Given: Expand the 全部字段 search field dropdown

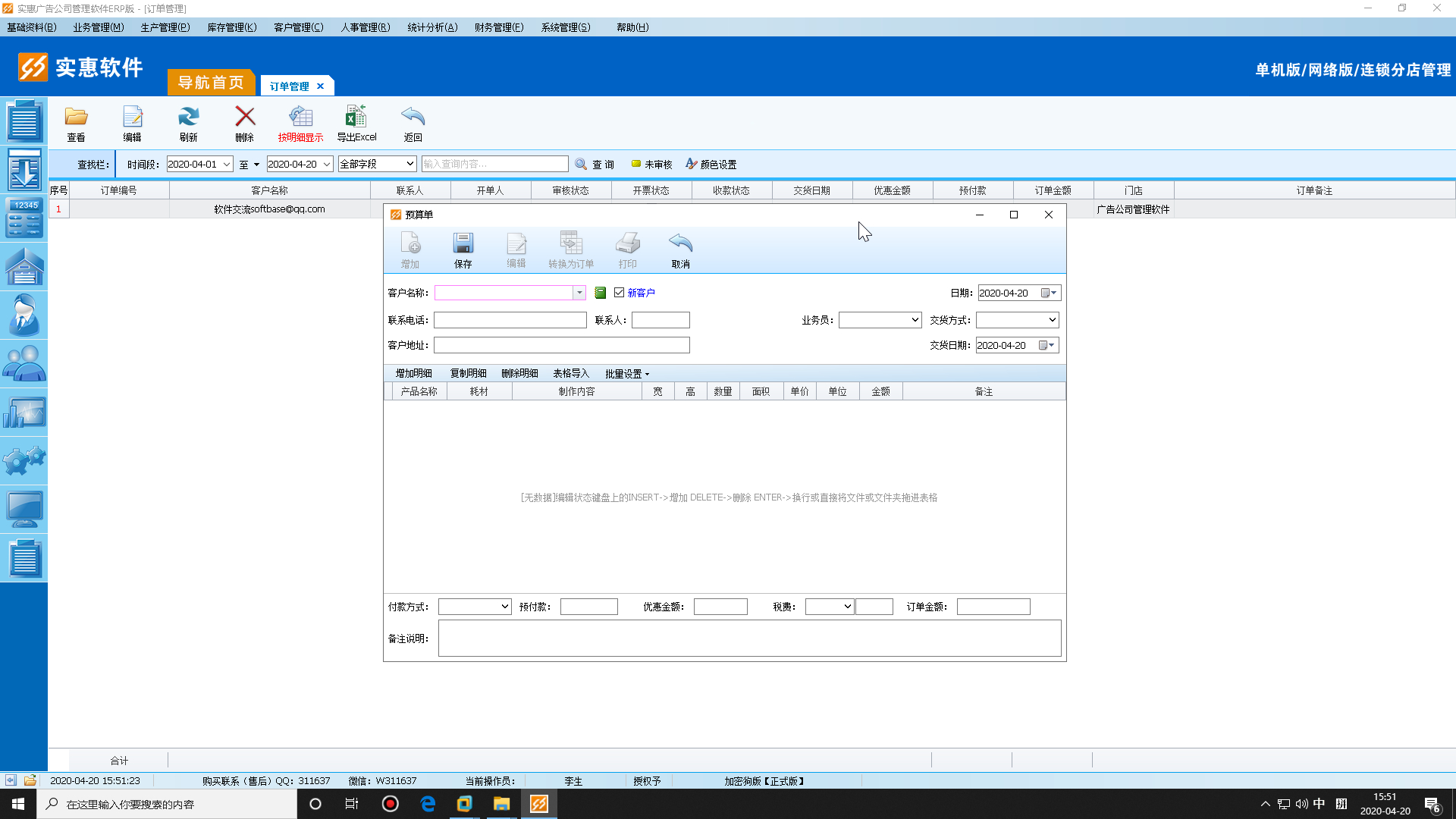Looking at the screenshot, I should pyautogui.click(x=409, y=164).
